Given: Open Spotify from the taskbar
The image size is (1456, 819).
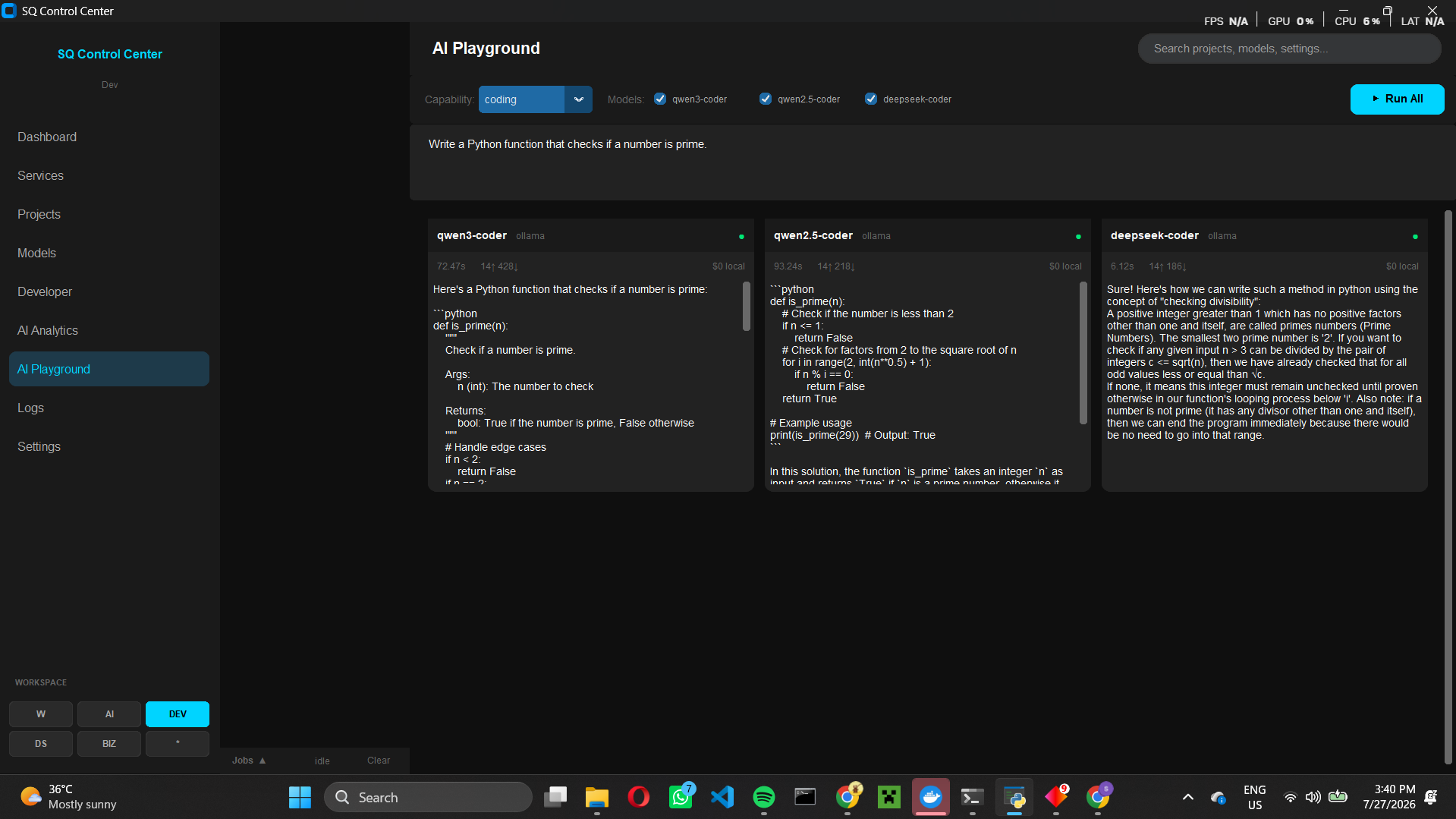Looking at the screenshot, I should point(764,797).
